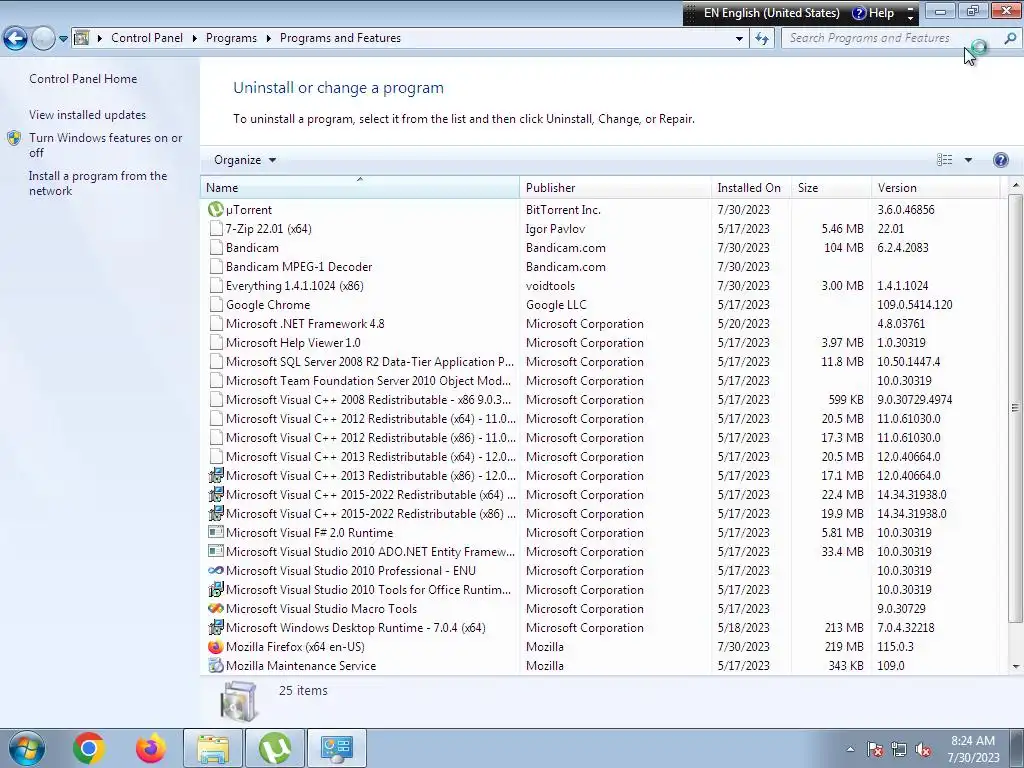This screenshot has height=768, width=1024.
Task: Open Firefox from the taskbar
Action: [151, 748]
